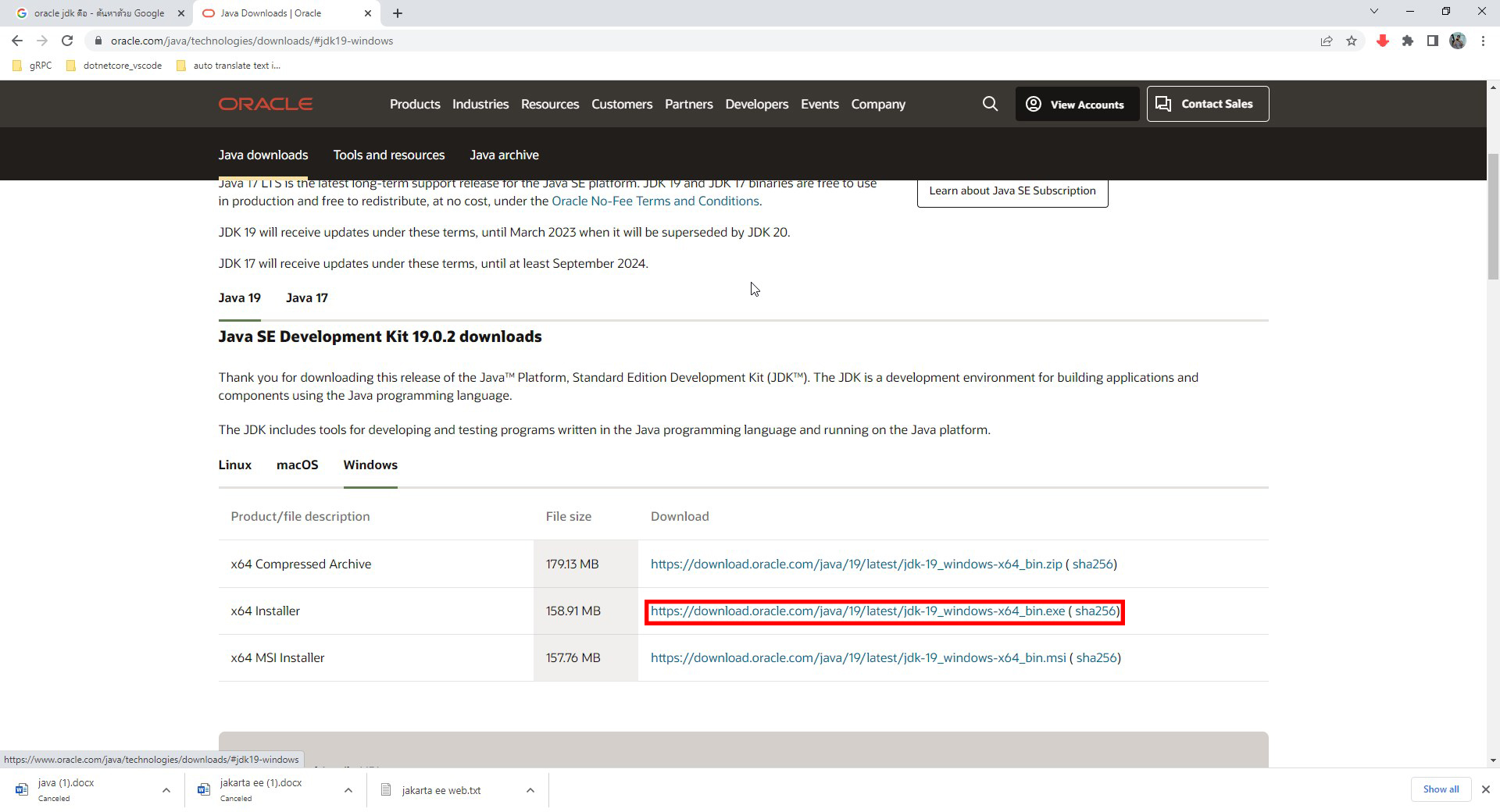The width and height of the screenshot is (1500, 812).
Task: Open the Industries menu
Action: pos(480,104)
